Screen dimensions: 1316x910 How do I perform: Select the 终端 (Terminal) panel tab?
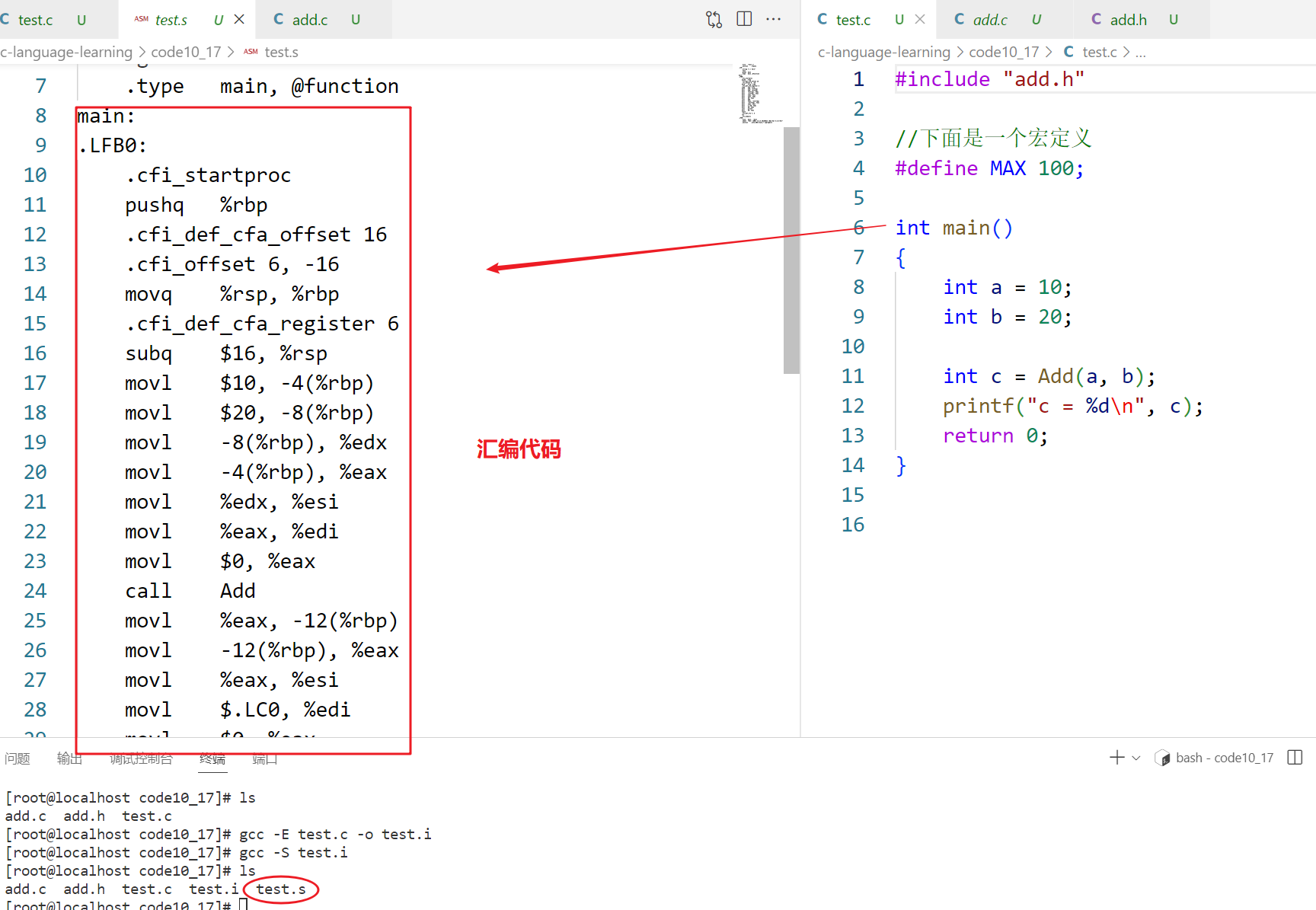(212, 758)
